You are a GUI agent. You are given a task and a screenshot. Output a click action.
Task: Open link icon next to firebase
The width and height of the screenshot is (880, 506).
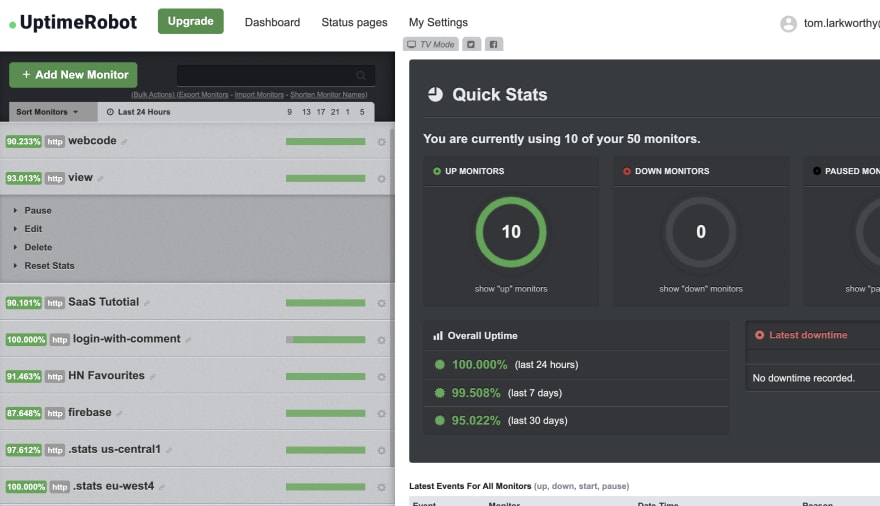119,413
